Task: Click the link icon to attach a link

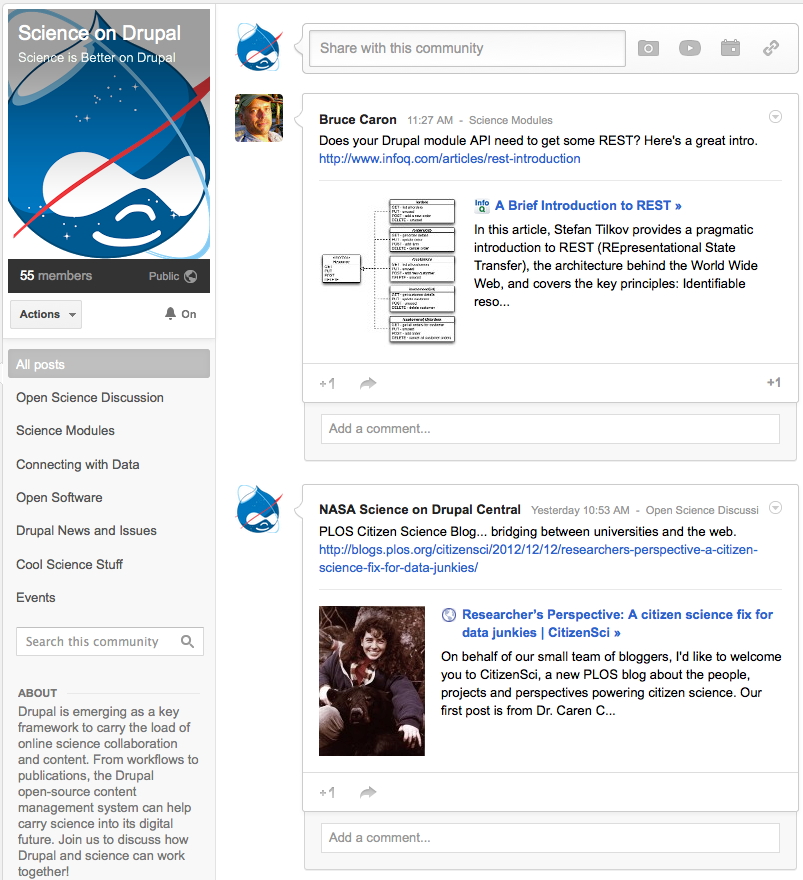Action: (x=769, y=47)
